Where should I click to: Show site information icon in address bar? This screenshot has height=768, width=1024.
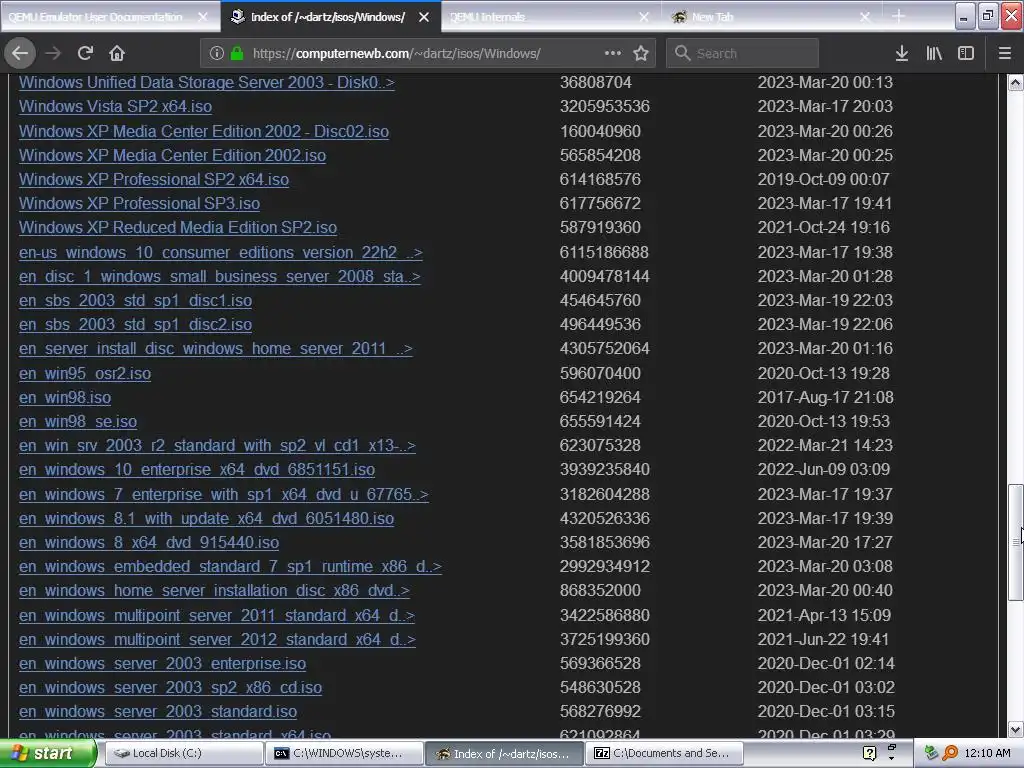tap(217, 54)
